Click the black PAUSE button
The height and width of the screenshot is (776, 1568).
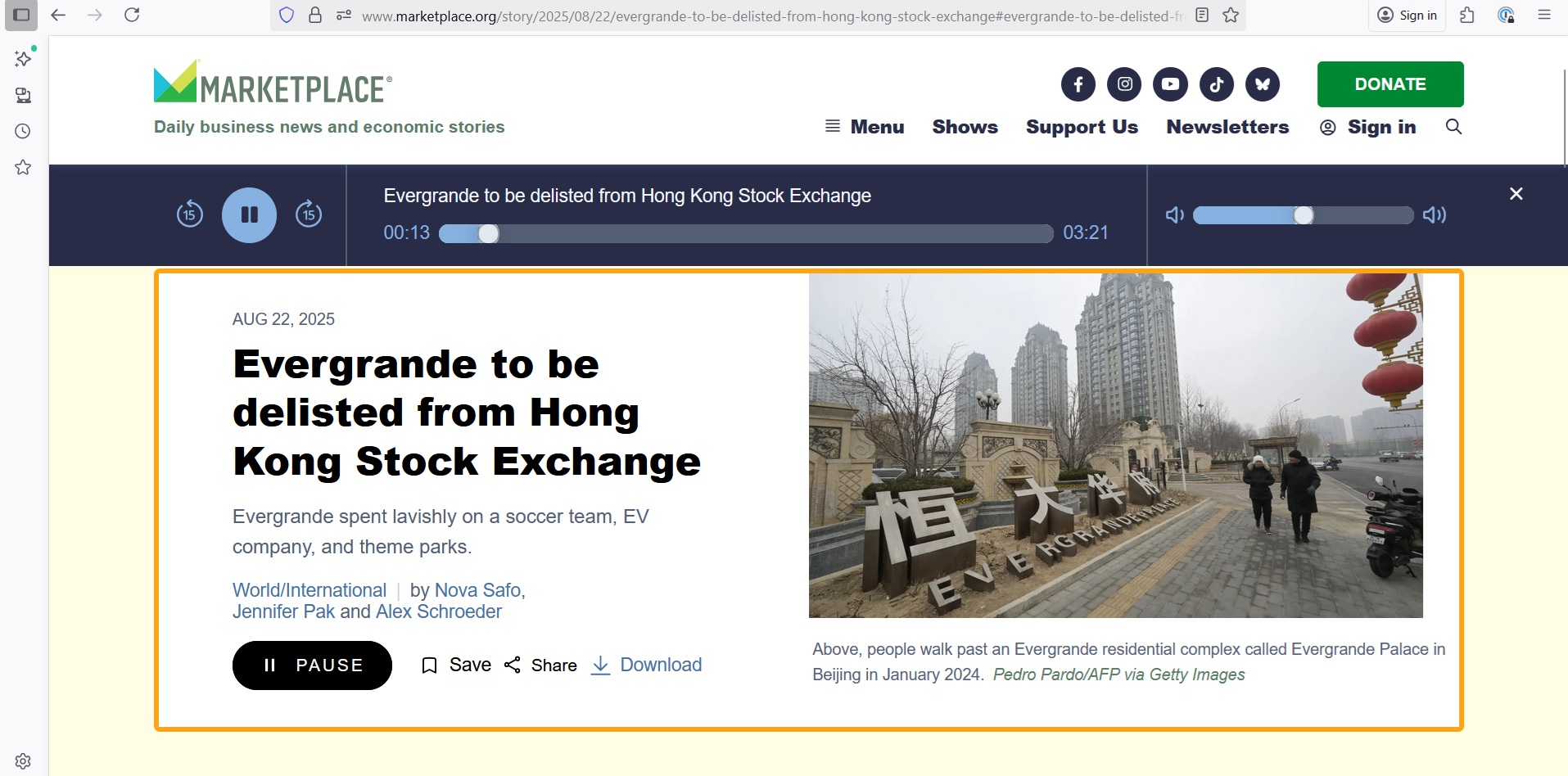point(312,665)
